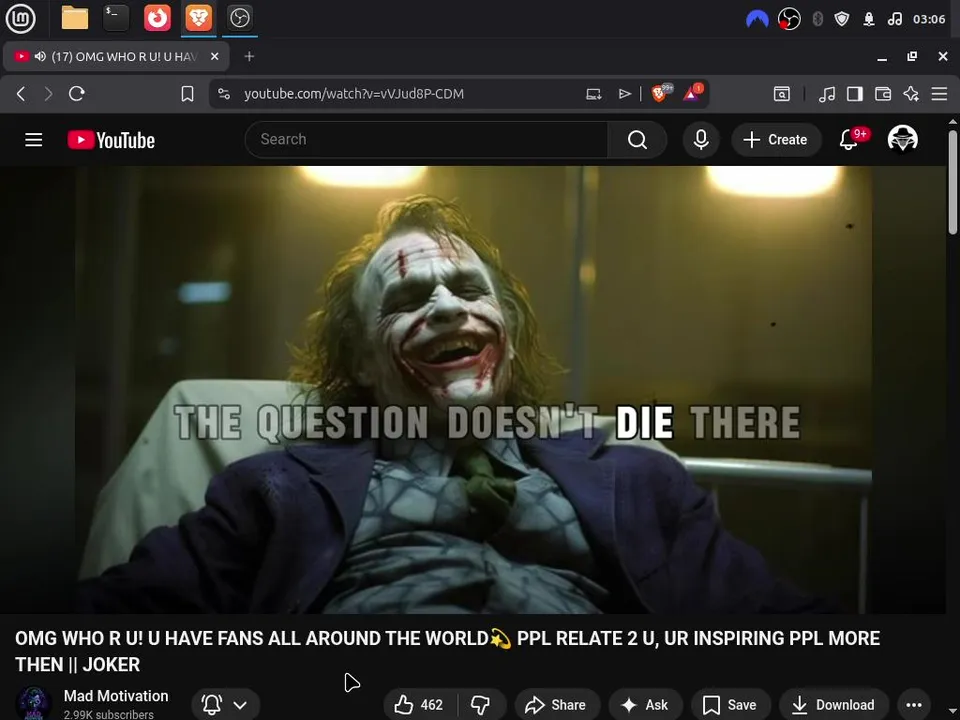Open more actions ellipsis menu
Screen dimensions: 960x720
pyautogui.click(x=914, y=705)
